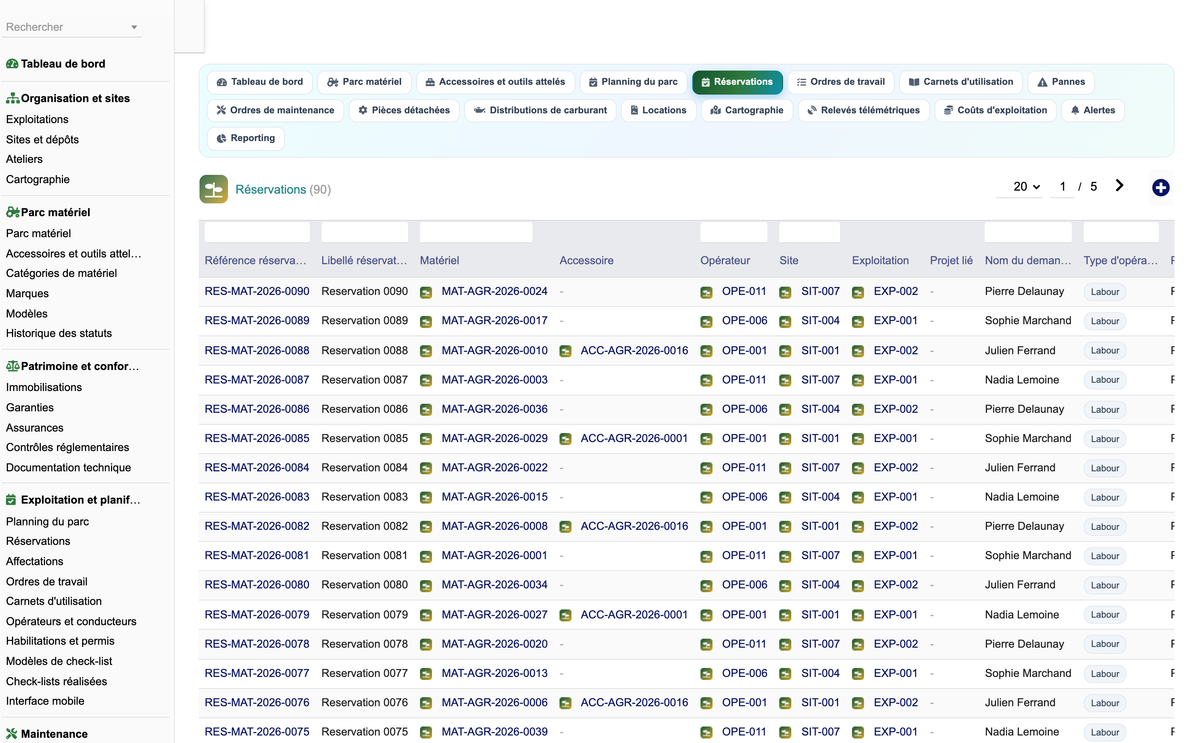This screenshot has height=743, width=1200.
Task: Open the Coûts d'exploitation tab
Action: click(x=995, y=110)
